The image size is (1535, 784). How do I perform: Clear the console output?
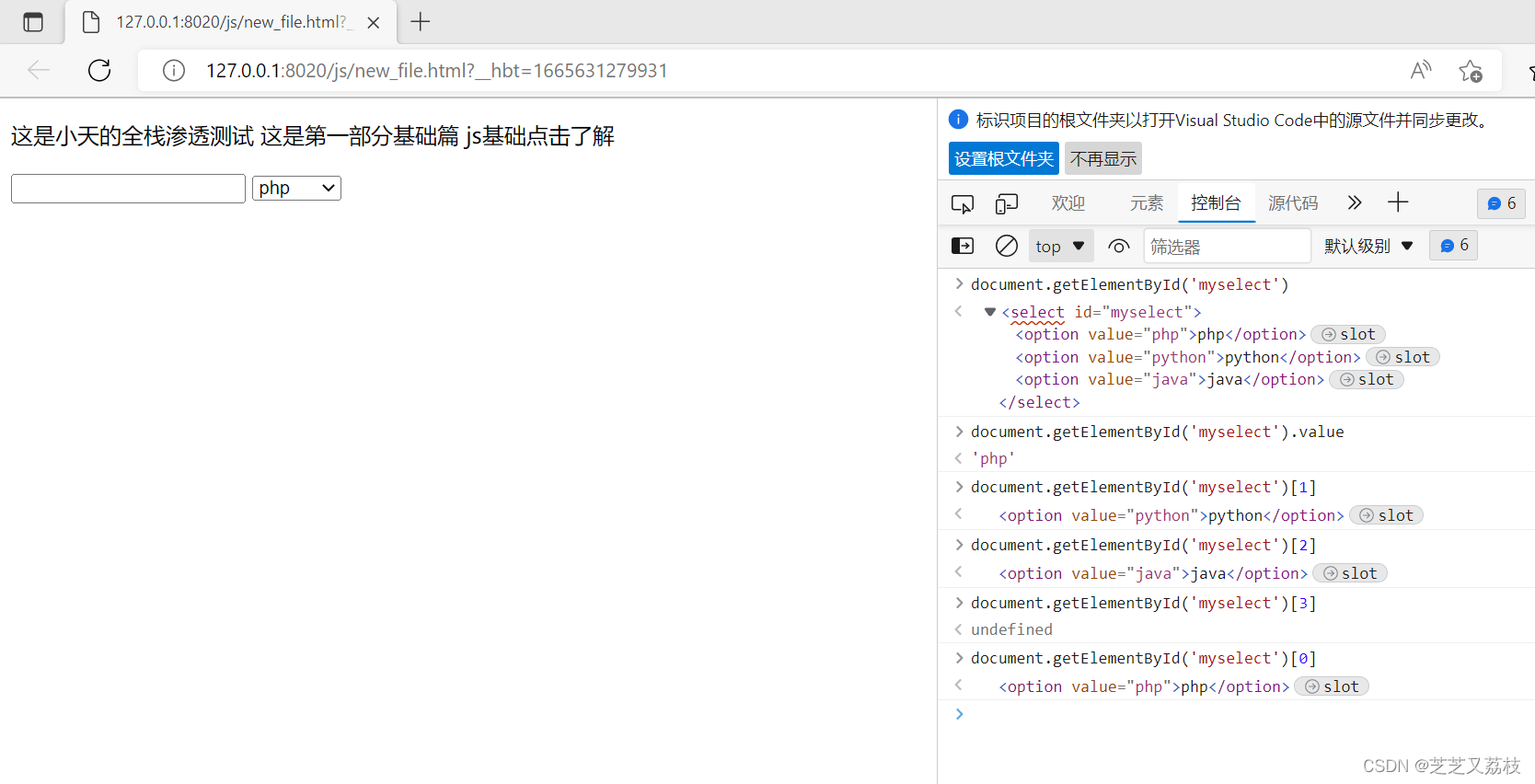1007,246
